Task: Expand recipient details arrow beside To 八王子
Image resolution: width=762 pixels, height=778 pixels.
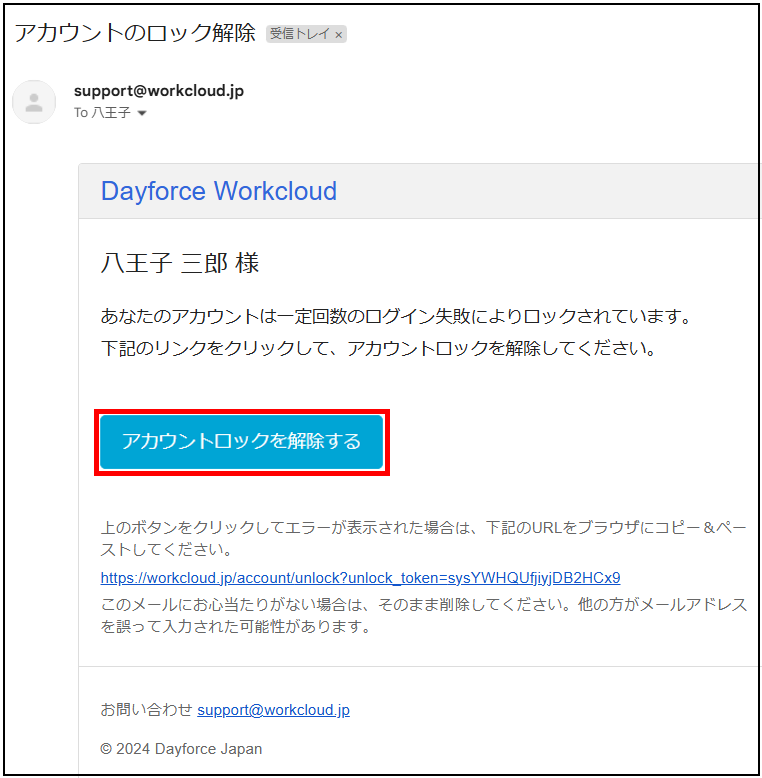Action: [142, 114]
